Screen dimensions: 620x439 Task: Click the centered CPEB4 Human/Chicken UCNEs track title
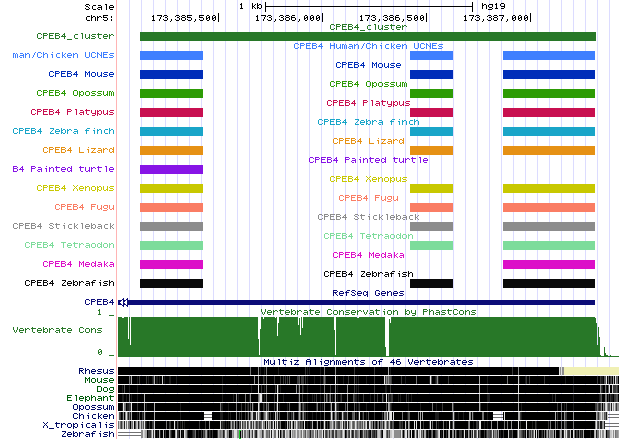366,46
